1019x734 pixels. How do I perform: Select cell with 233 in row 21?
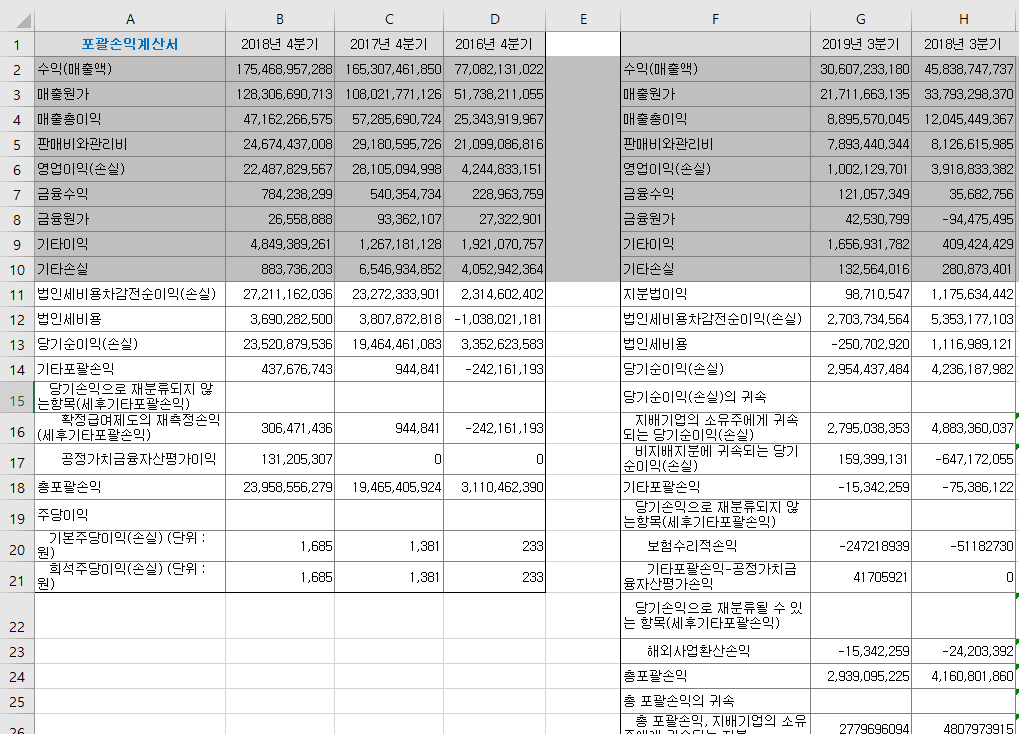[x=495, y=577]
